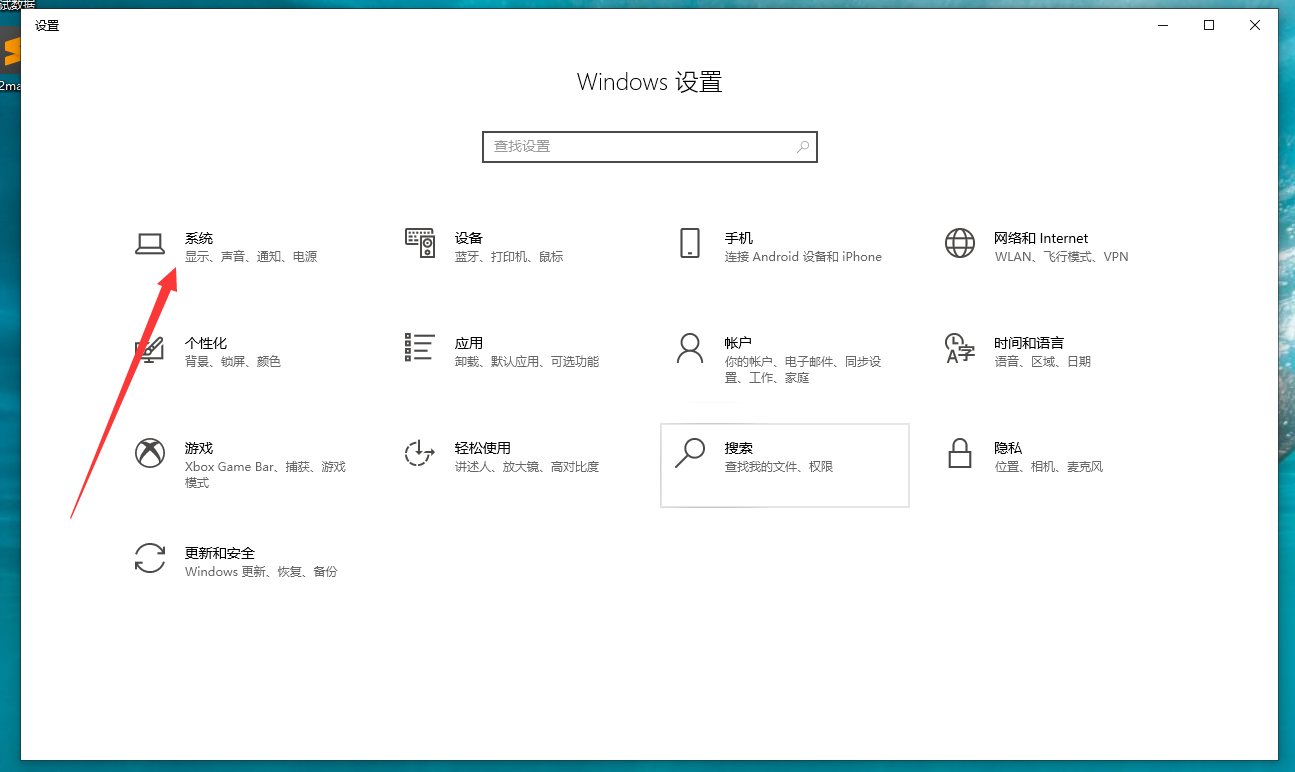Go to 更新和安全 settings title

pos(220,553)
